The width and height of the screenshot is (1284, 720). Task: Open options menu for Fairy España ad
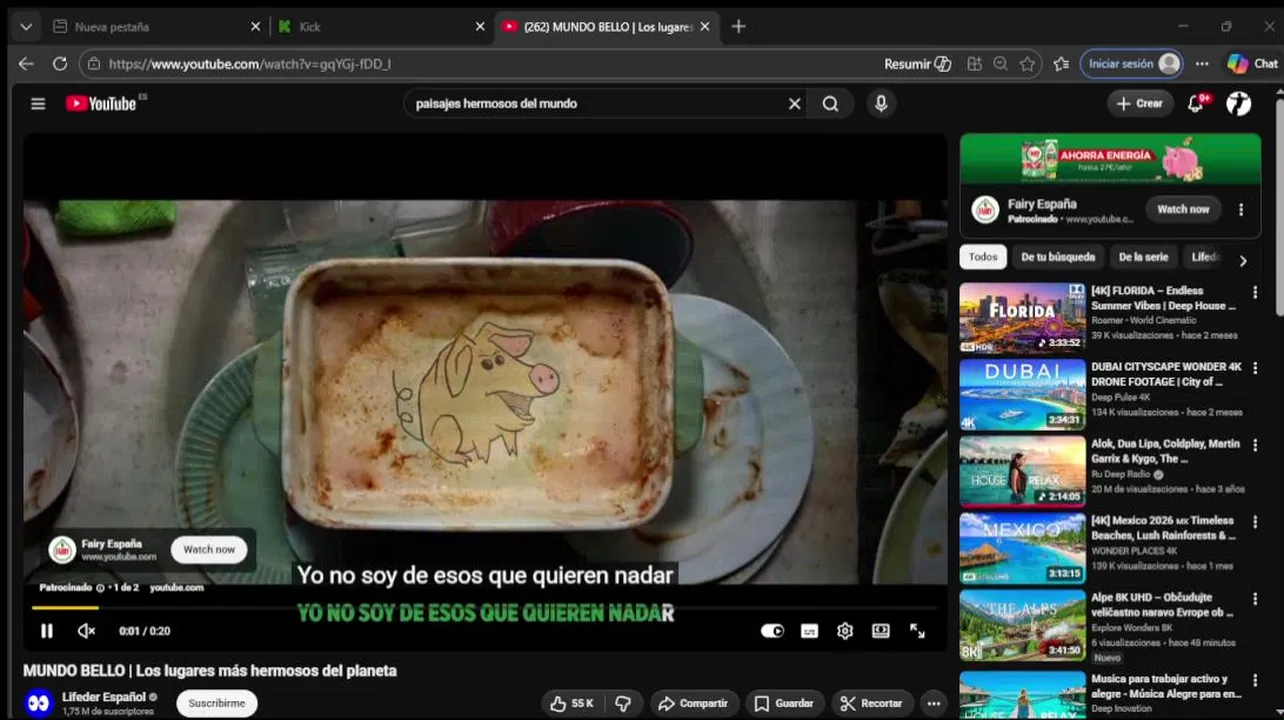click(1241, 210)
